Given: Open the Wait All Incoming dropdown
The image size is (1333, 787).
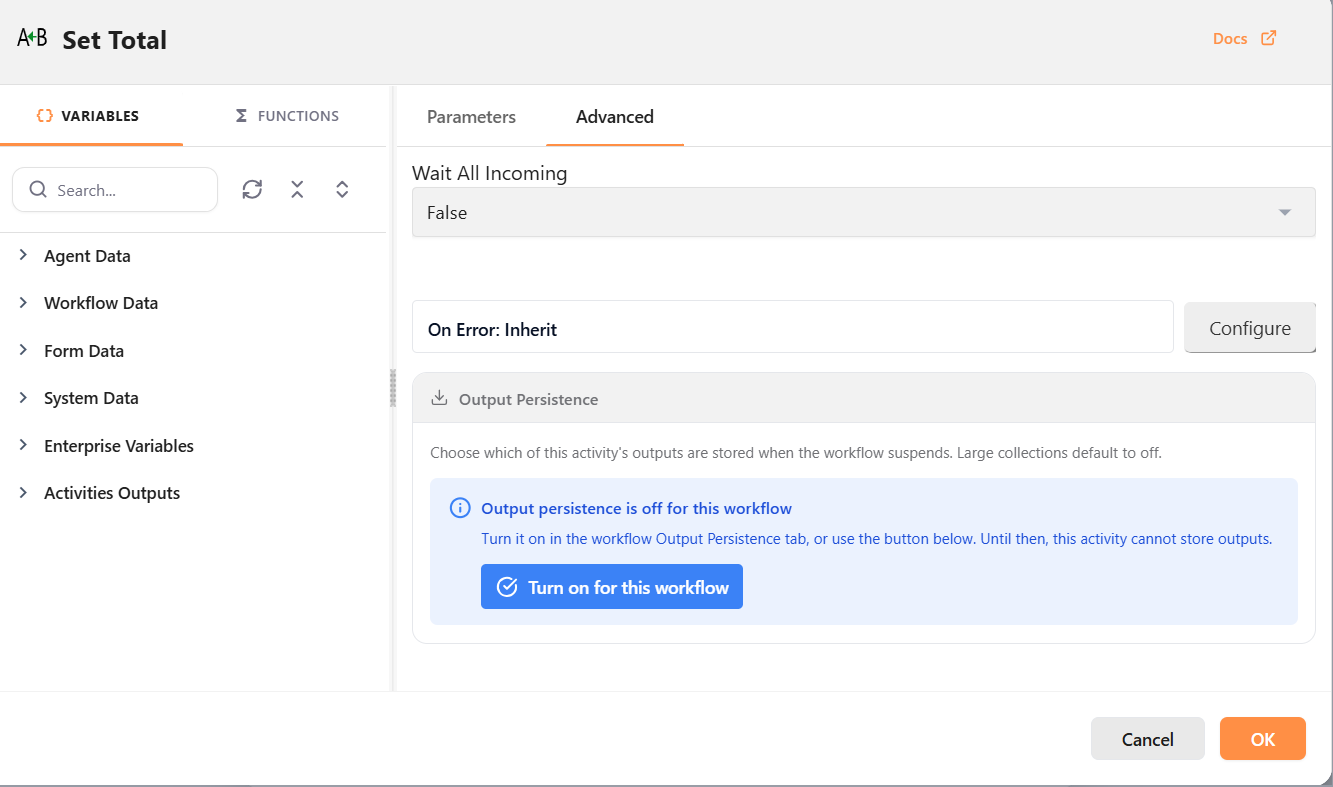Looking at the screenshot, I should click(864, 212).
